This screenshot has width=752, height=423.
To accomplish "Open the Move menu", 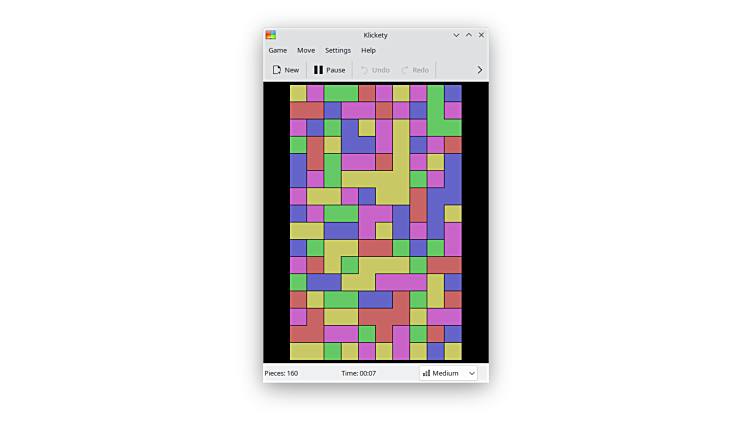I will tap(305, 50).
